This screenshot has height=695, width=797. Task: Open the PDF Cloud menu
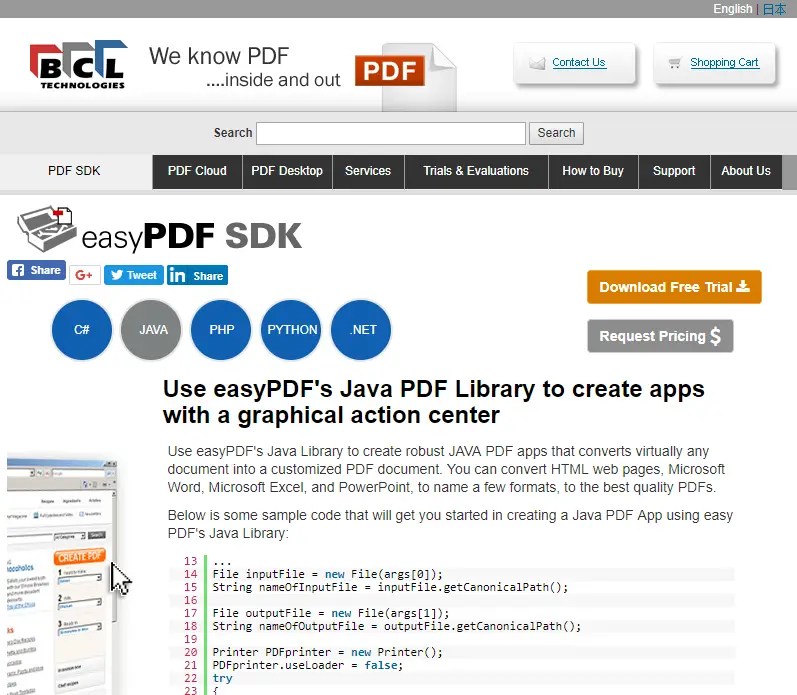197,171
